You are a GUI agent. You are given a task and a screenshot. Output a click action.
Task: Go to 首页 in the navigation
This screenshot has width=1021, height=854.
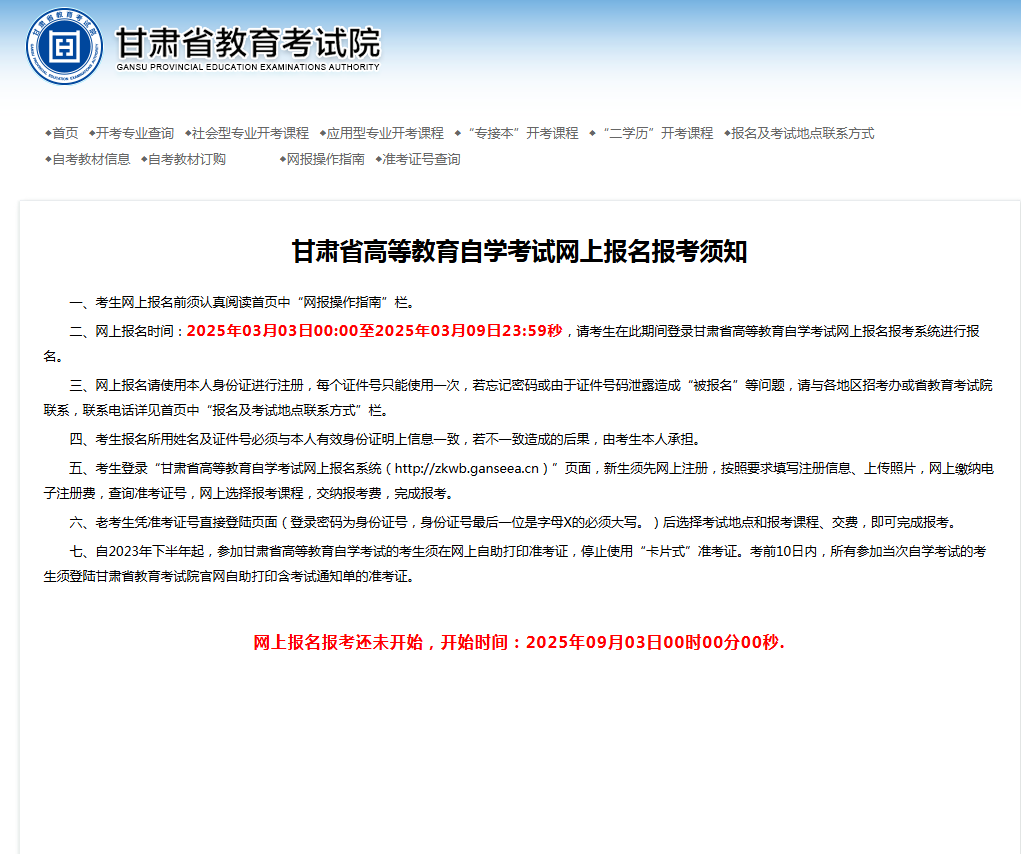(x=65, y=133)
